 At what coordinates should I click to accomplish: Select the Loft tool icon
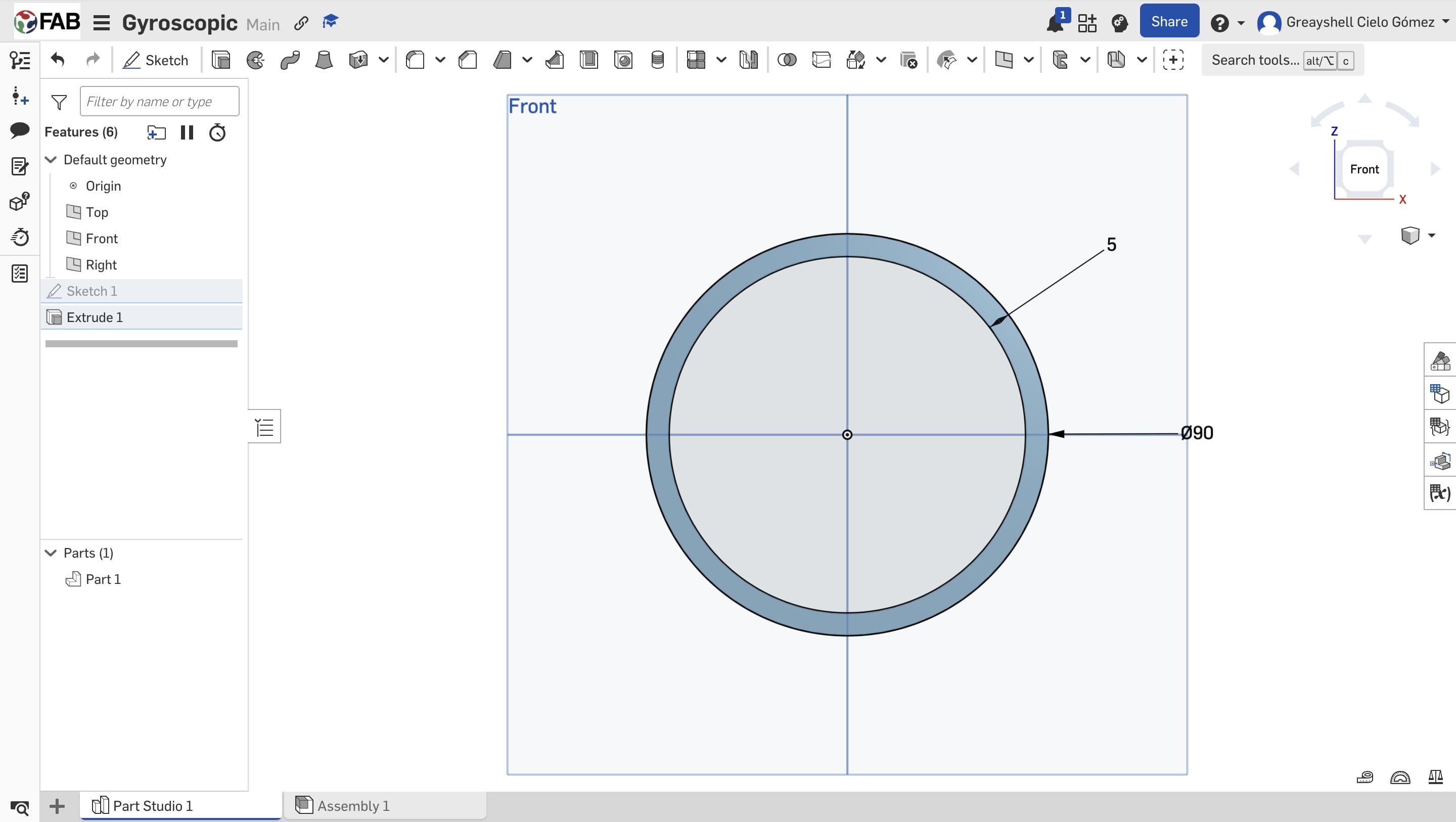pos(324,60)
